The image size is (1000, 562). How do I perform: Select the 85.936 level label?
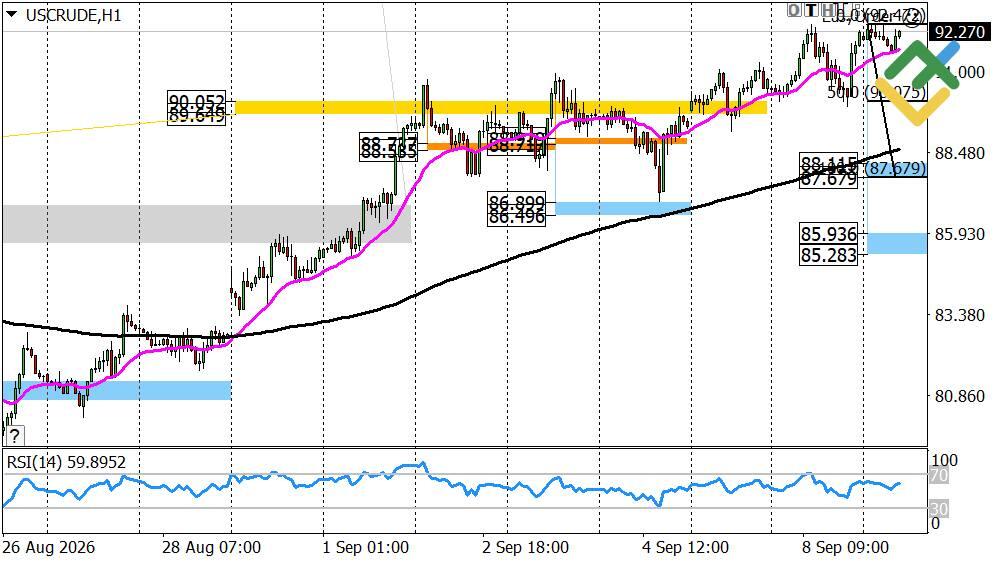point(828,233)
